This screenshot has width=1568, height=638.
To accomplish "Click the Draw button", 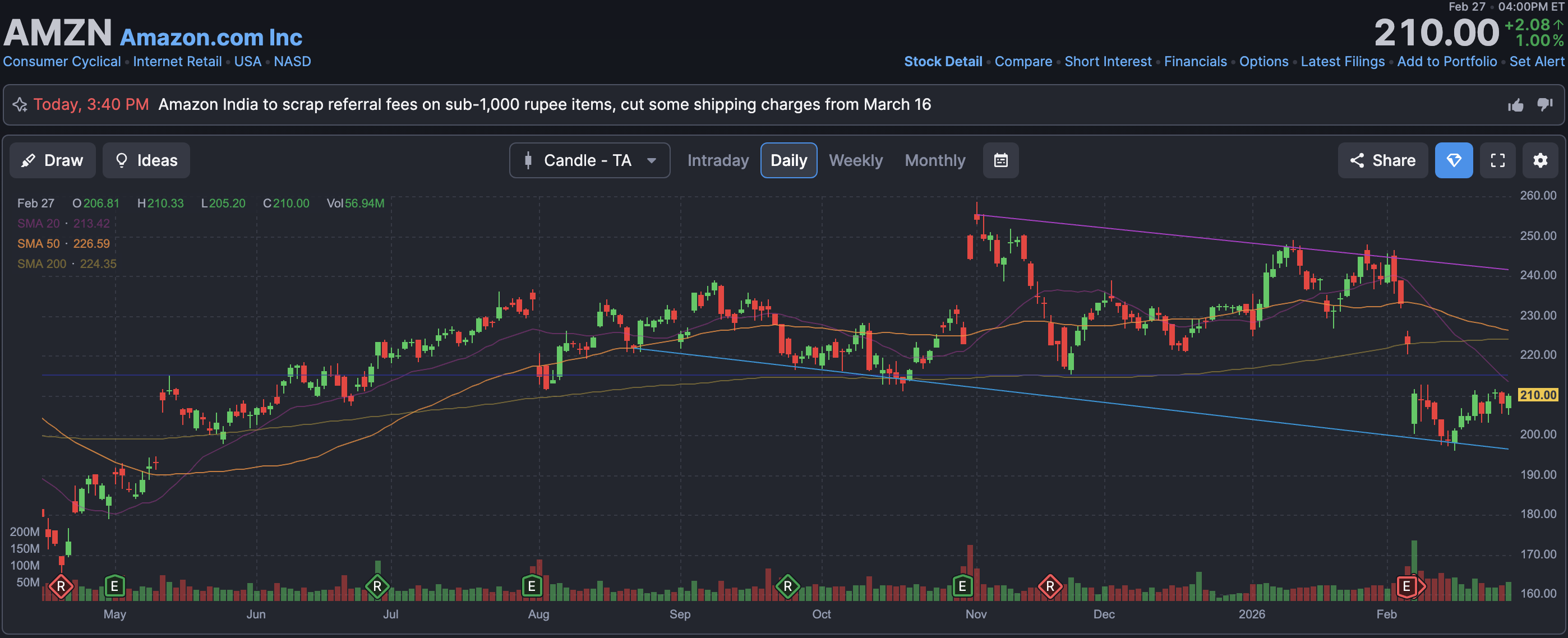I will (x=52, y=160).
